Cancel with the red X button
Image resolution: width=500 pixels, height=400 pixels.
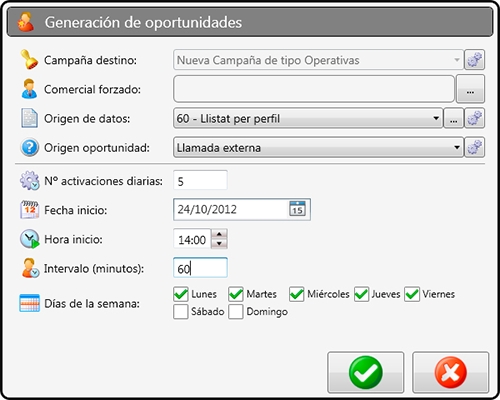(451, 372)
